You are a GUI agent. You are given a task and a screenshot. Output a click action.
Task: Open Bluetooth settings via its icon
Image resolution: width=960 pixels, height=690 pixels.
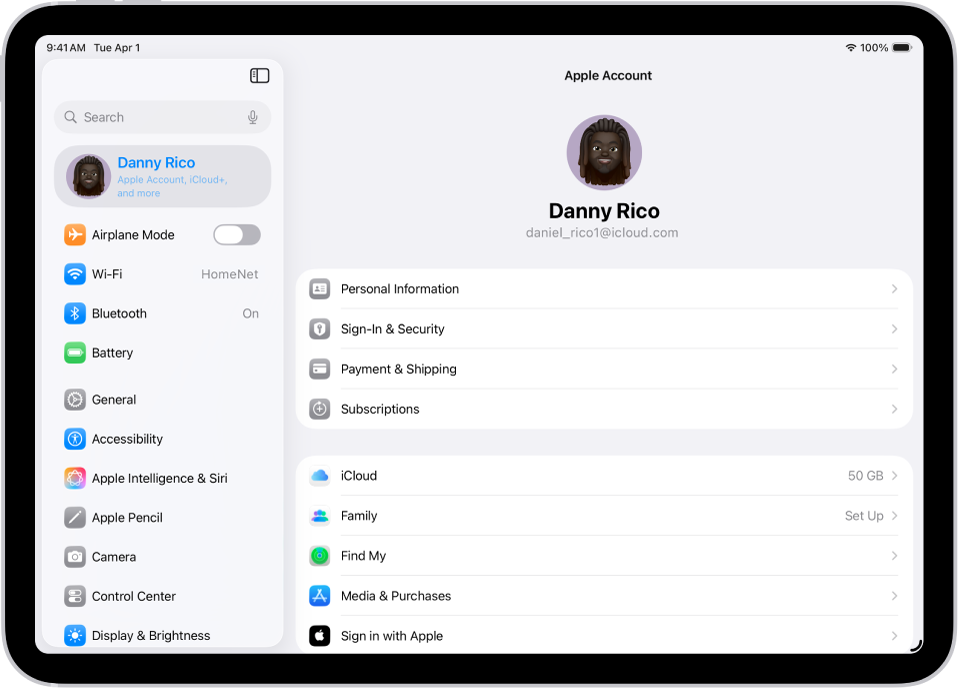pos(74,313)
